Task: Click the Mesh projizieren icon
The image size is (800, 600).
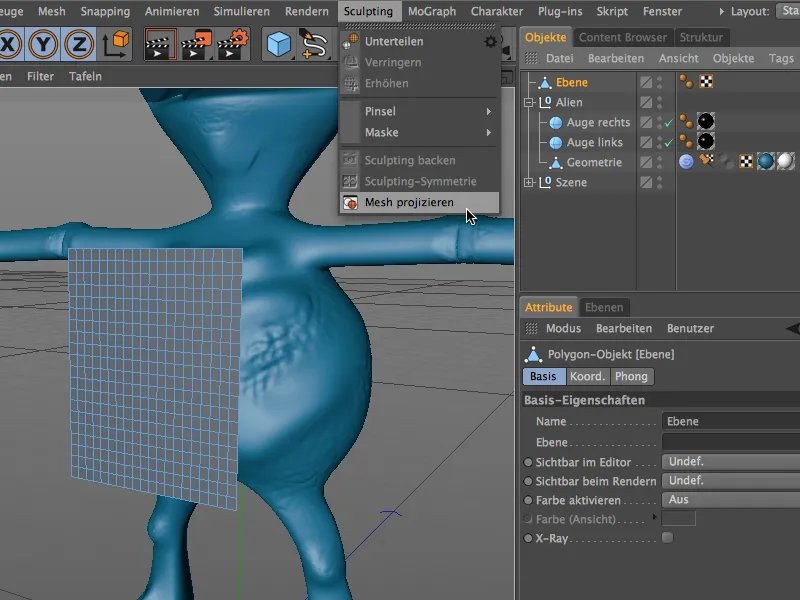Action: pos(350,203)
